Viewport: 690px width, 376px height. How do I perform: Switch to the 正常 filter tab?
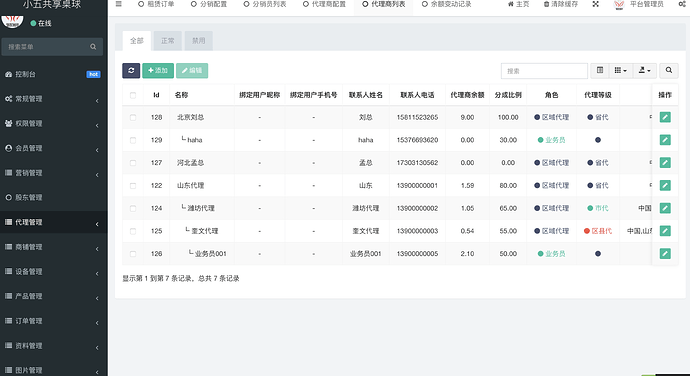[168, 41]
